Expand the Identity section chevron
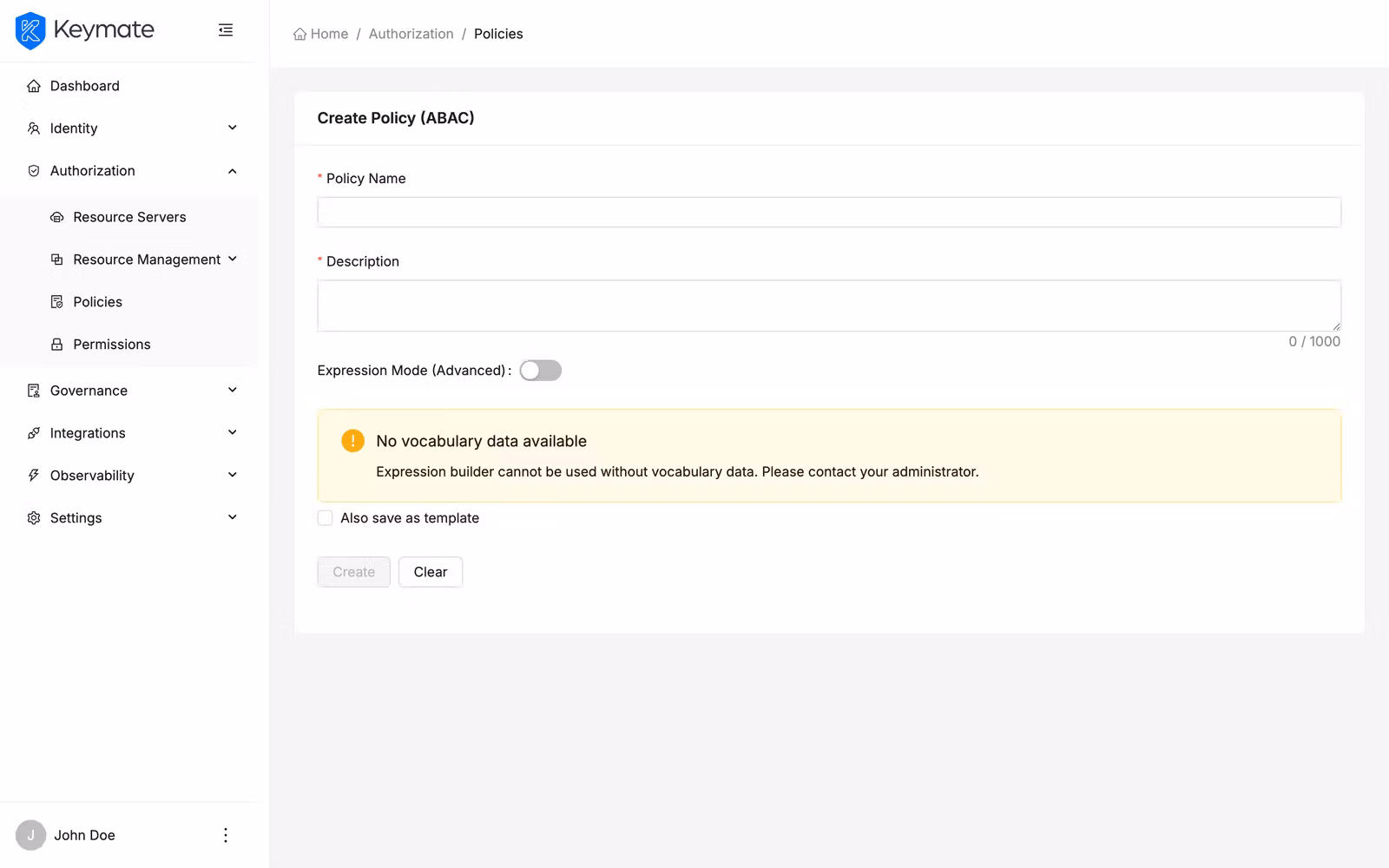The height and width of the screenshot is (868, 1389). coord(232,128)
